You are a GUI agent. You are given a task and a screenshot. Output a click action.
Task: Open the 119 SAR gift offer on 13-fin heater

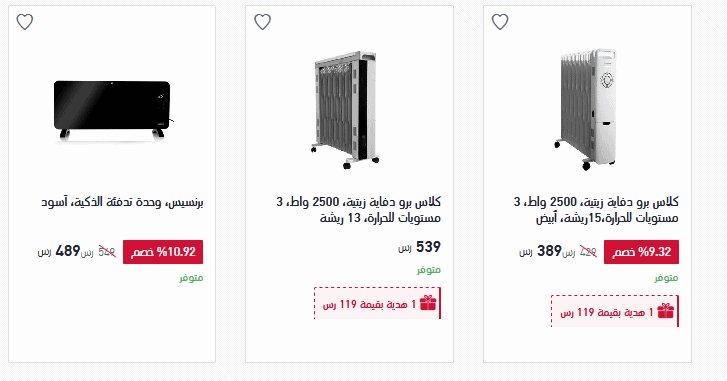pos(377,303)
